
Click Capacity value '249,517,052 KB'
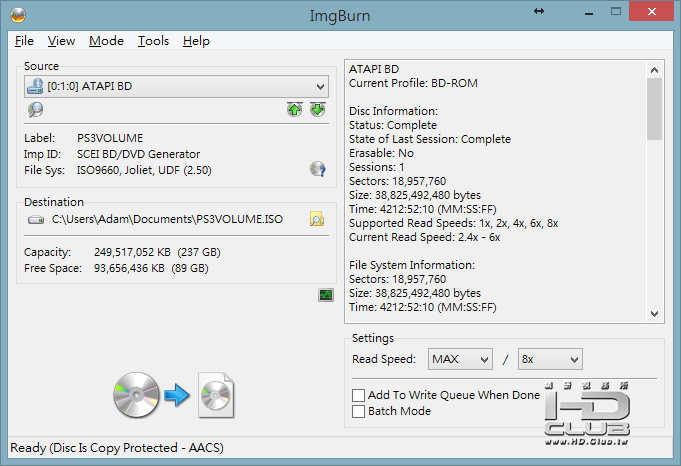pos(132,252)
